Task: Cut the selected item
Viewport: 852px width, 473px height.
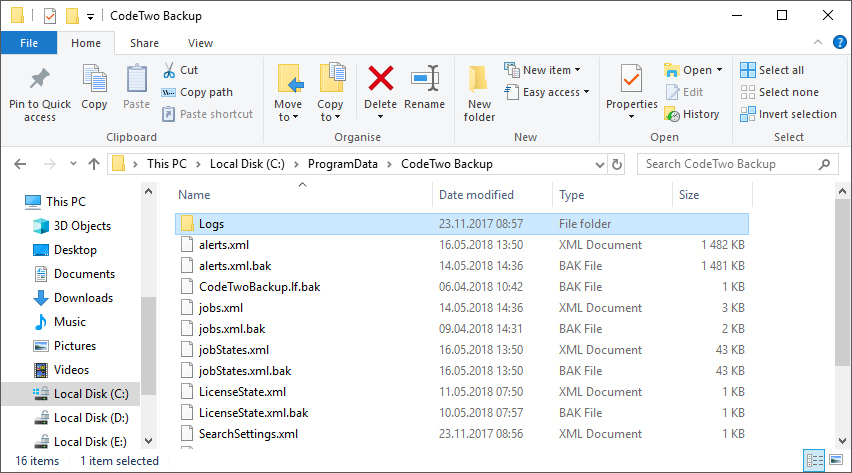Action: [180, 70]
